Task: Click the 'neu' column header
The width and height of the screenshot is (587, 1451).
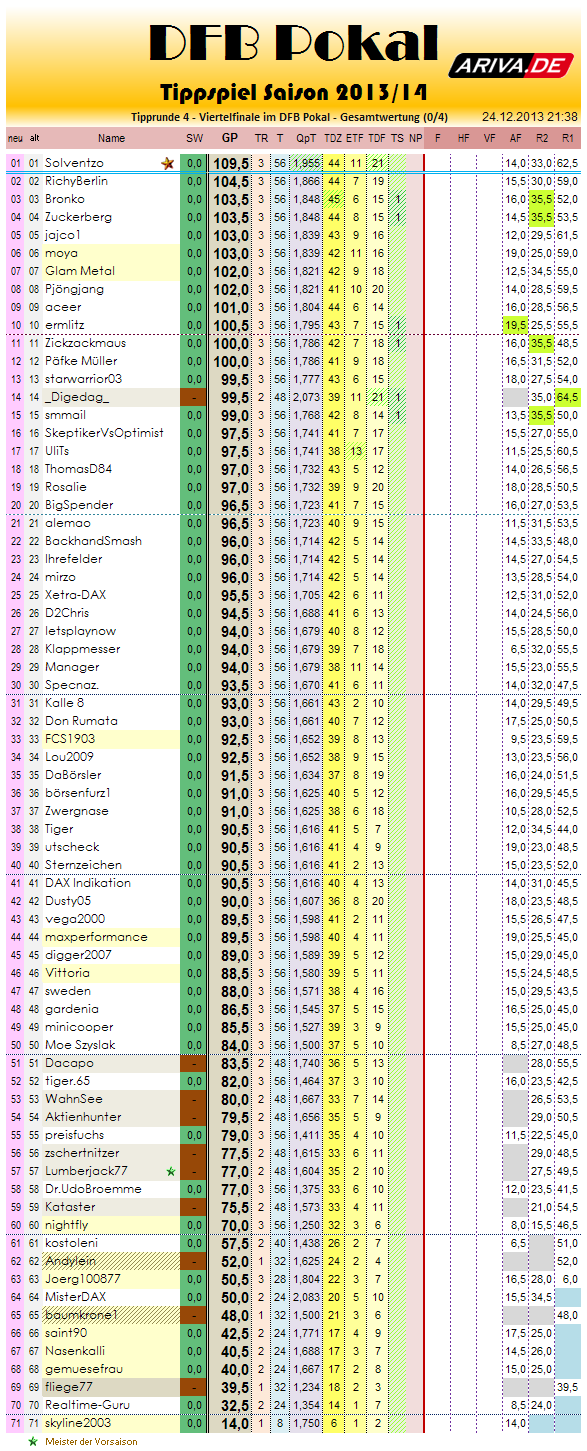Action: (15, 138)
